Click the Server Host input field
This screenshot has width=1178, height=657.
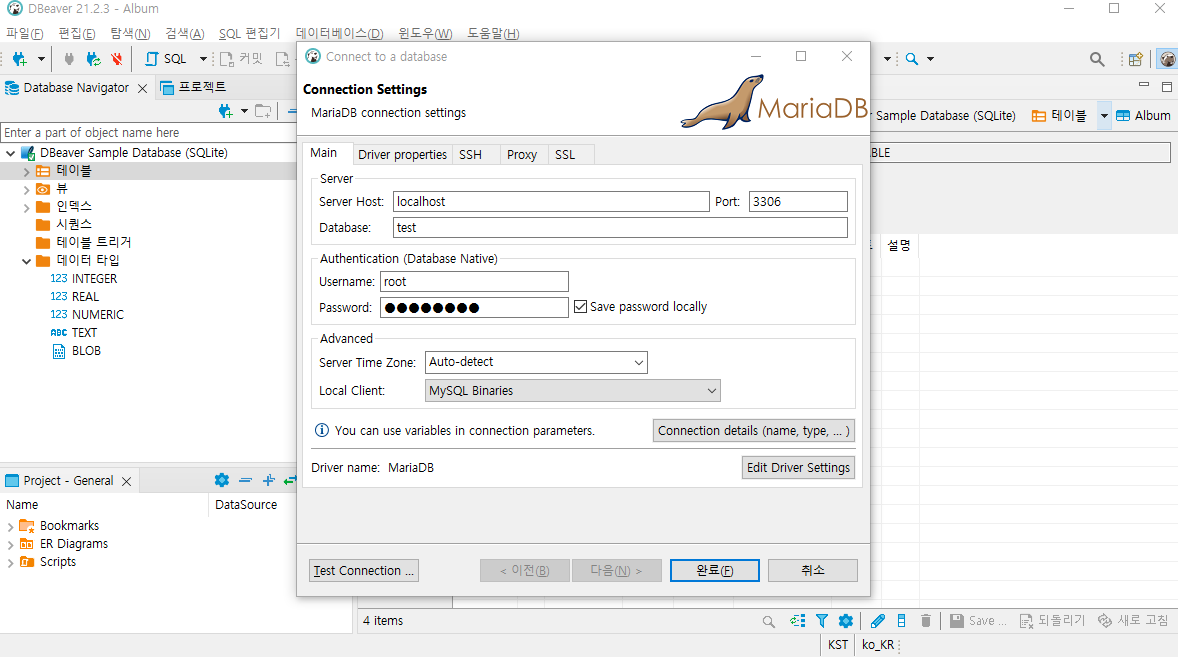pyautogui.click(x=551, y=201)
